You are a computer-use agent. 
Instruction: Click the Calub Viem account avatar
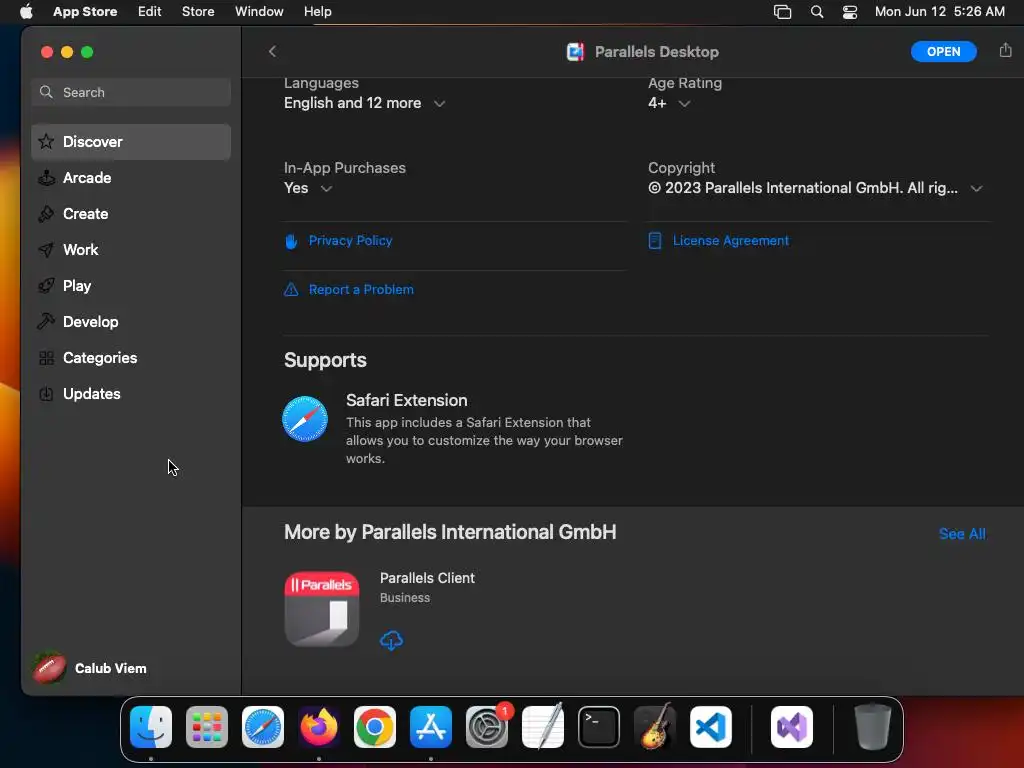(50, 668)
